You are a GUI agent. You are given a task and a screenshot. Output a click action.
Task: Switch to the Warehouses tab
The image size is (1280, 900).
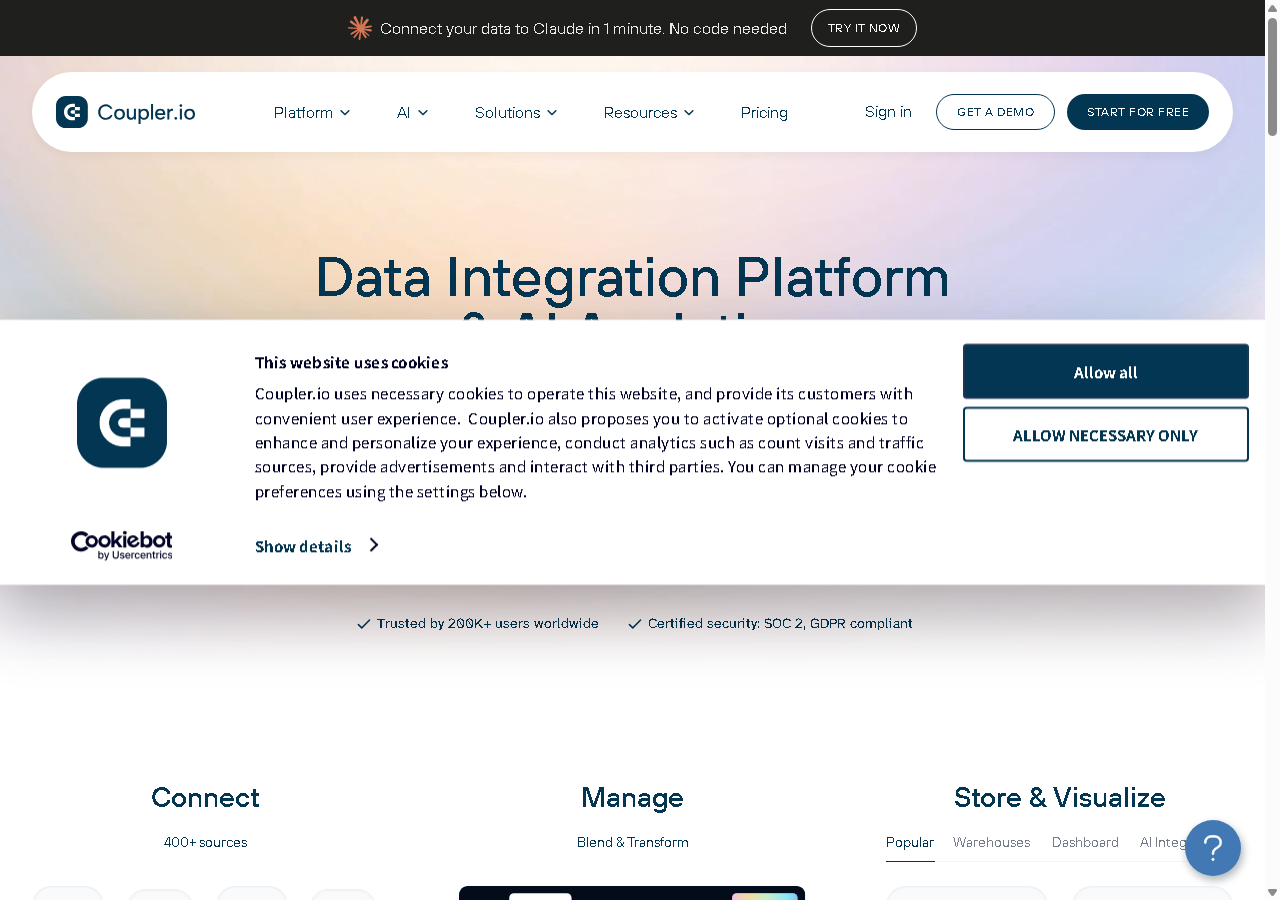point(991,842)
